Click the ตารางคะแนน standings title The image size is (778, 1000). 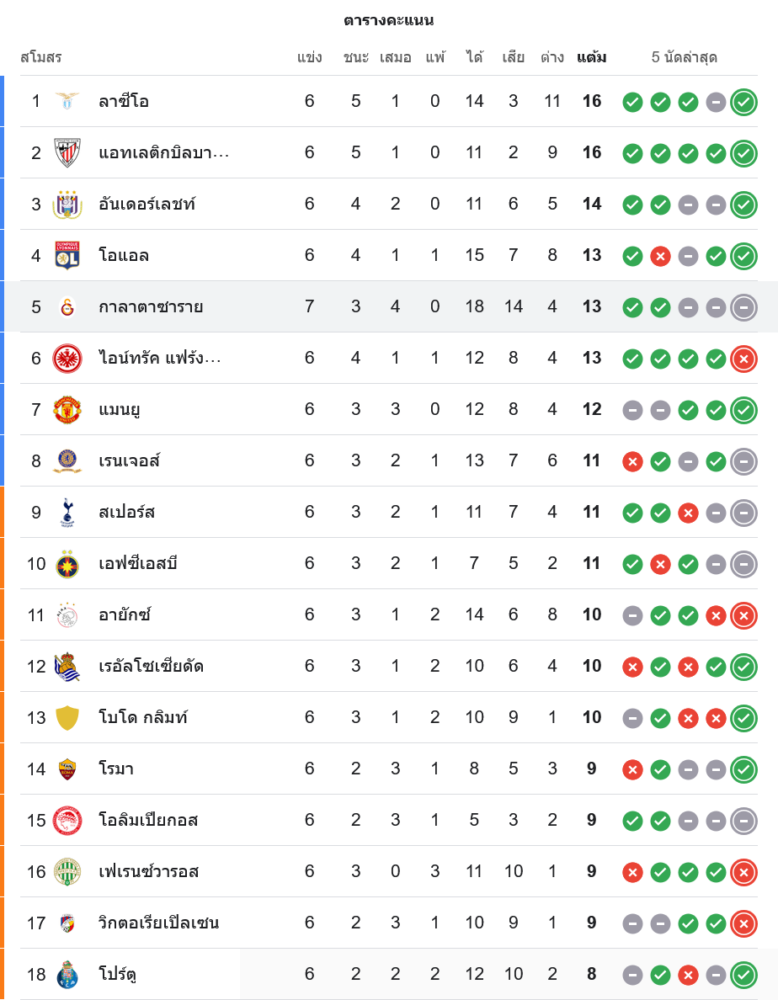[x=388, y=20]
